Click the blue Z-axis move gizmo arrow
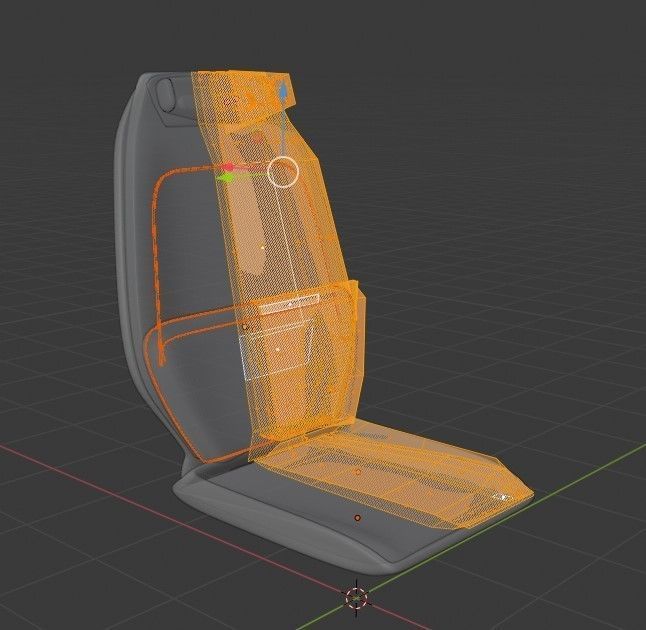The image size is (646, 630). (283, 92)
